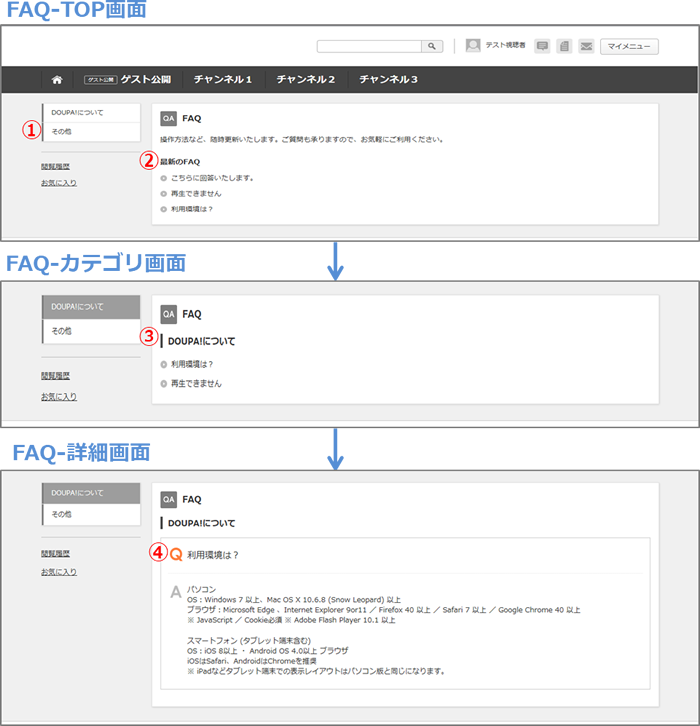Open the マイメニュー button
The height and width of the screenshot is (726, 700).
(x=629, y=46)
